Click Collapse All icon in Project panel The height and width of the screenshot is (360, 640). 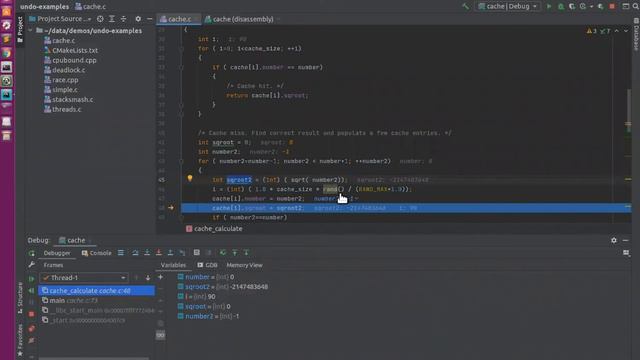(x=123, y=19)
